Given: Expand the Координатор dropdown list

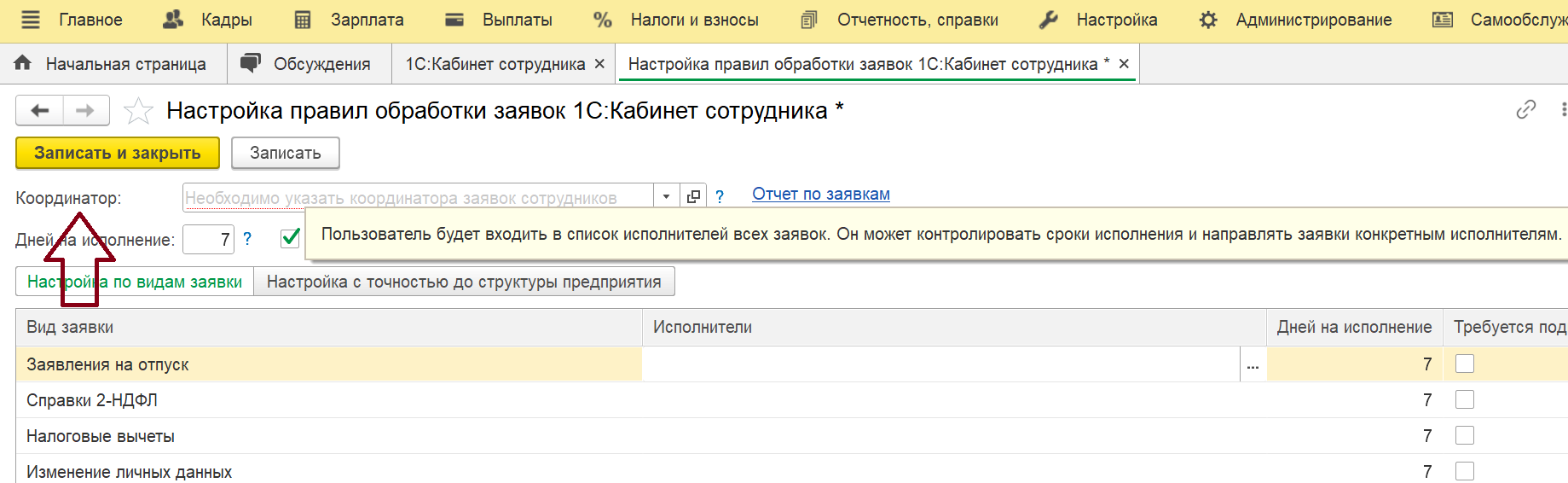Looking at the screenshot, I should point(666,197).
